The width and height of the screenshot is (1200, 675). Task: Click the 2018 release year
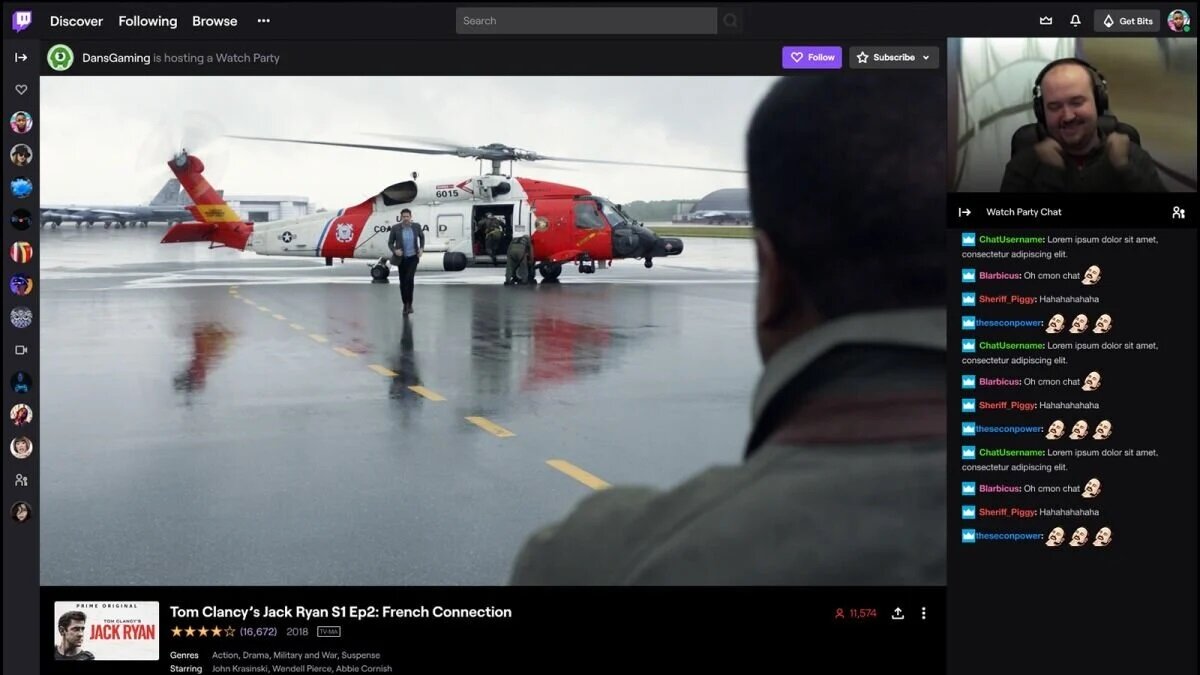tap(298, 632)
